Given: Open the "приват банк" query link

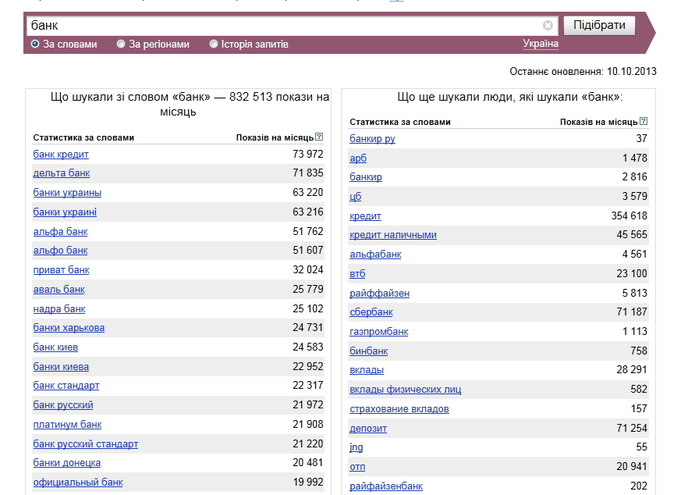Looking at the screenshot, I should 61,270.
